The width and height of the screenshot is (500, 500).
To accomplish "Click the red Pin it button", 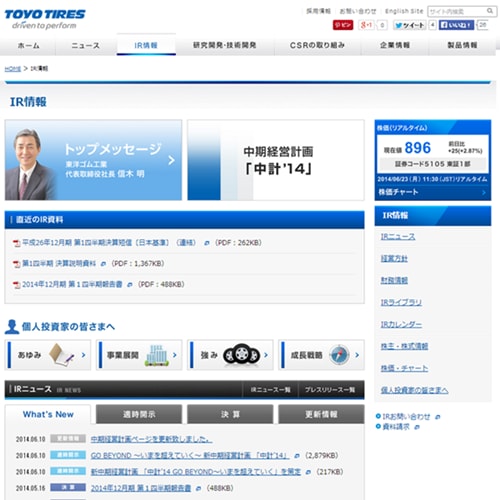I will click(x=343, y=25).
